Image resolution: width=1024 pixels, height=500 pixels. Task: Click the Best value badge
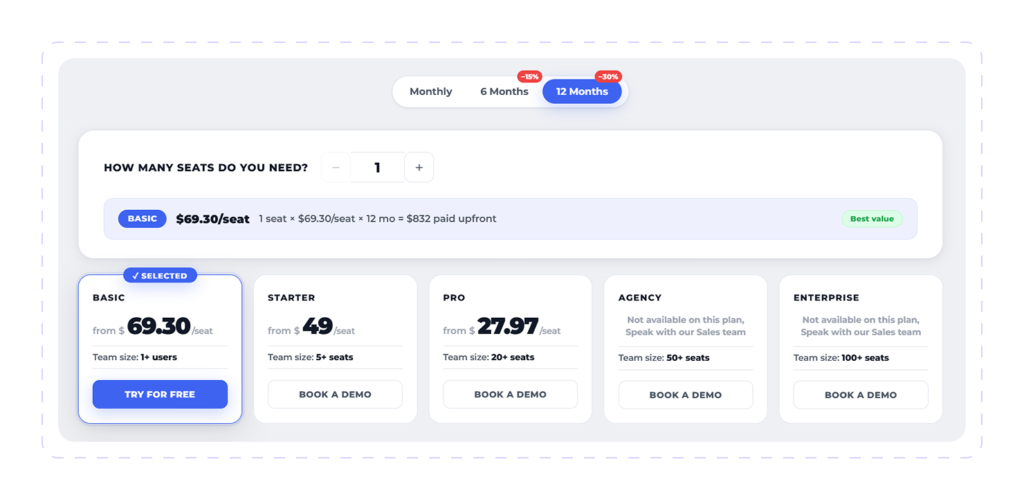[872, 219]
